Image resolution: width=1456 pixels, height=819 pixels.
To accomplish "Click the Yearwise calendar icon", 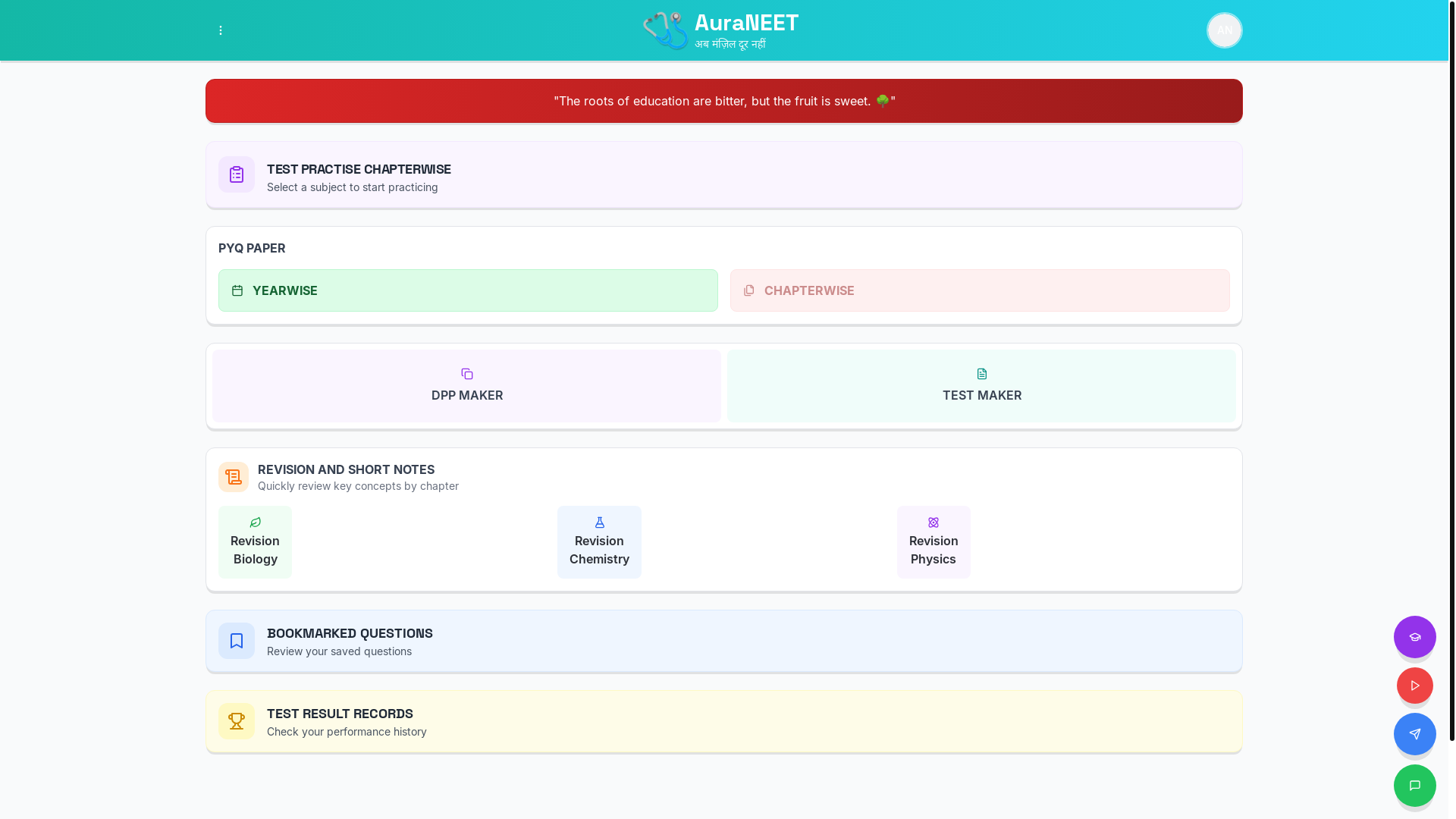I will click(237, 290).
